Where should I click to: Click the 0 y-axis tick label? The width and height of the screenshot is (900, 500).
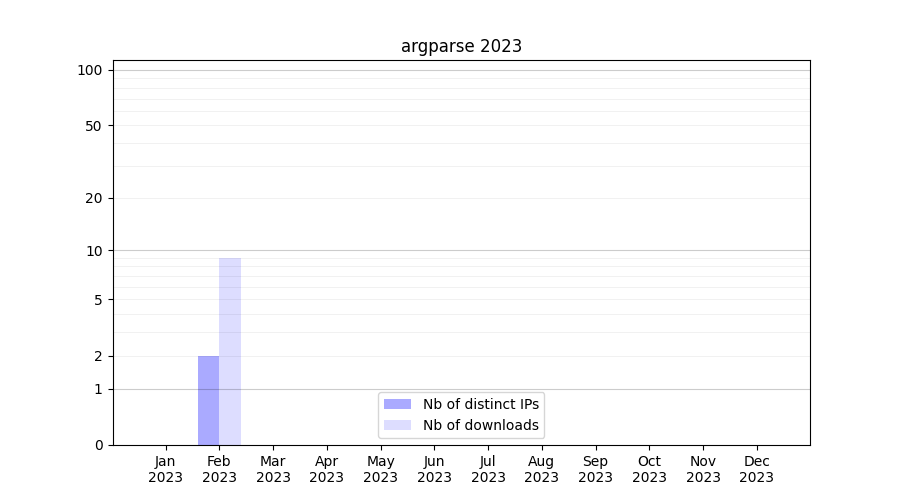[x=97, y=445]
